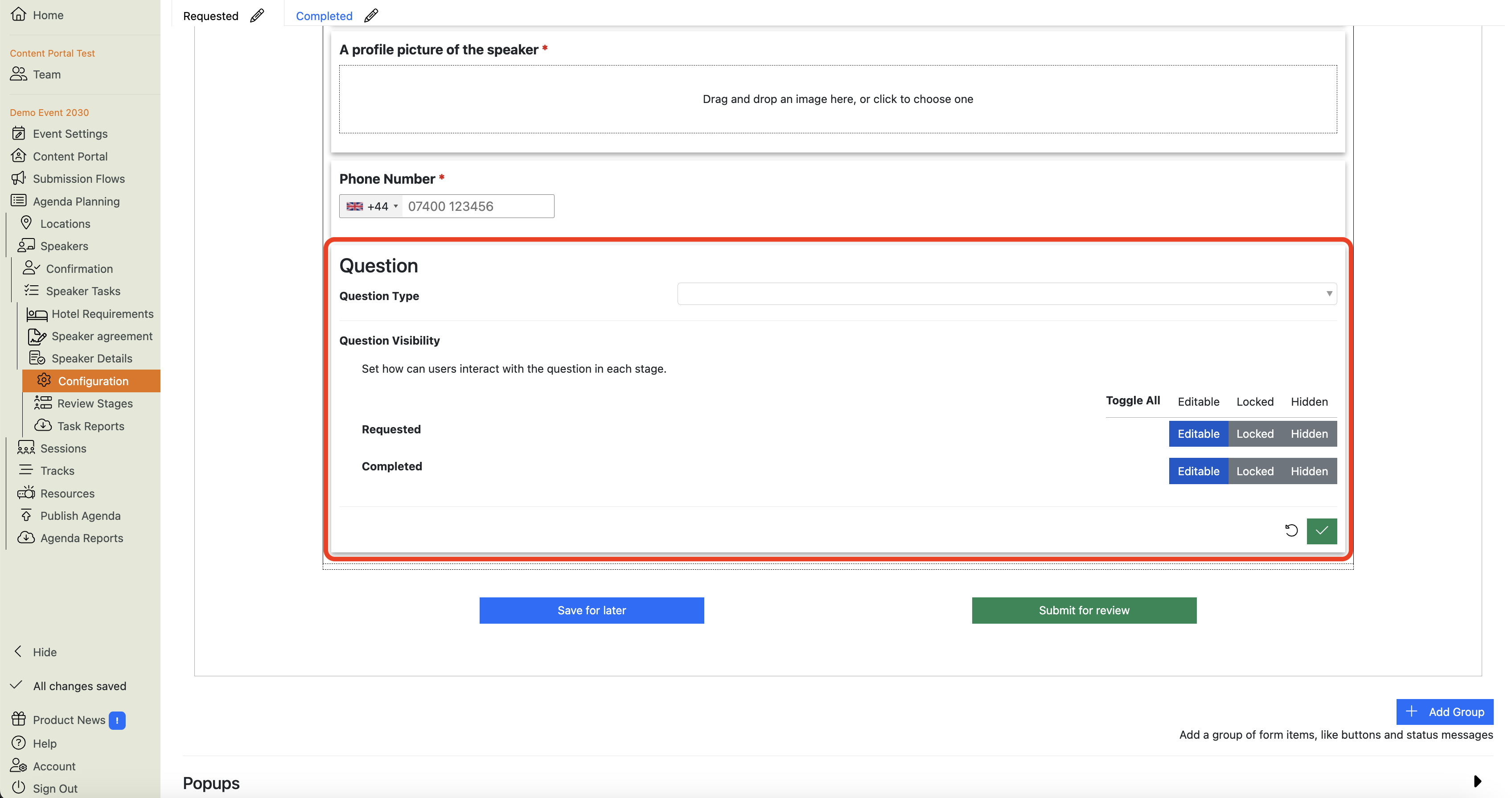Open Review Stages menu item

pos(94,403)
